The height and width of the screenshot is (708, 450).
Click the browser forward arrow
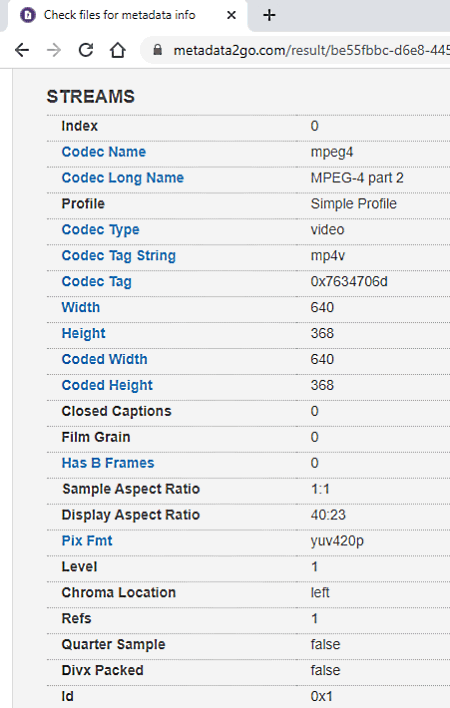coord(54,50)
